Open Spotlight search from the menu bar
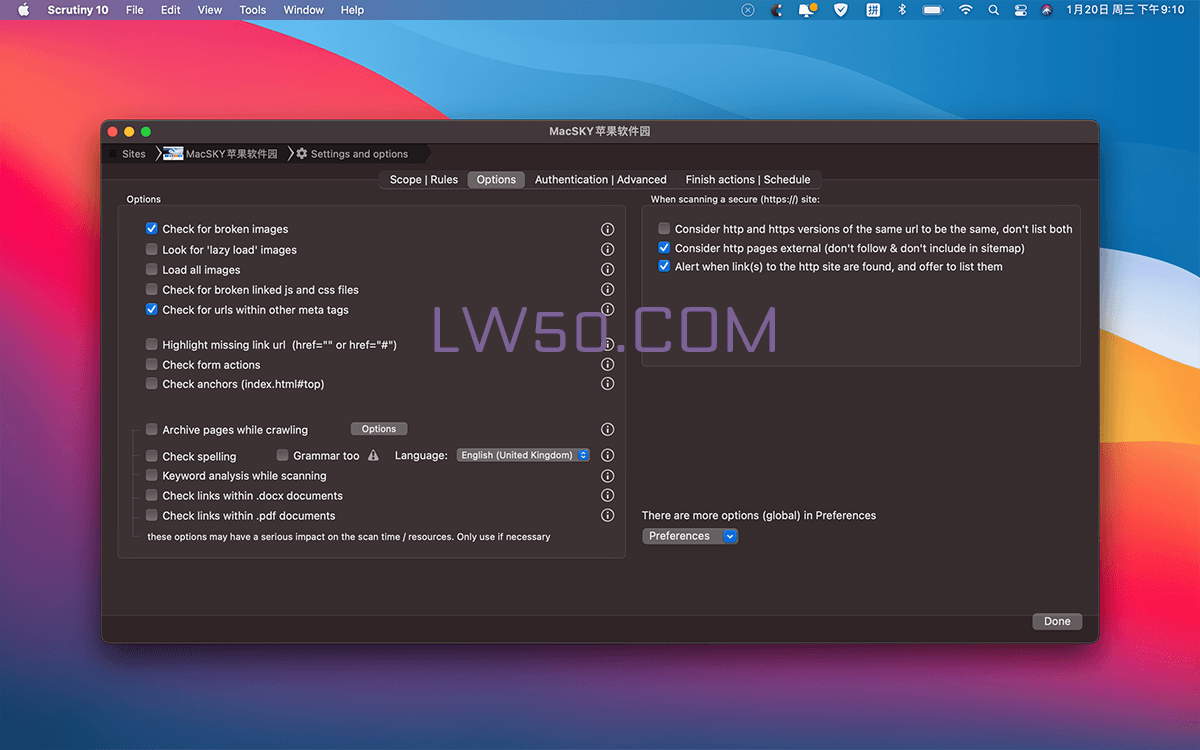Screen dimensions: 1200x750 tap(993, 10)
